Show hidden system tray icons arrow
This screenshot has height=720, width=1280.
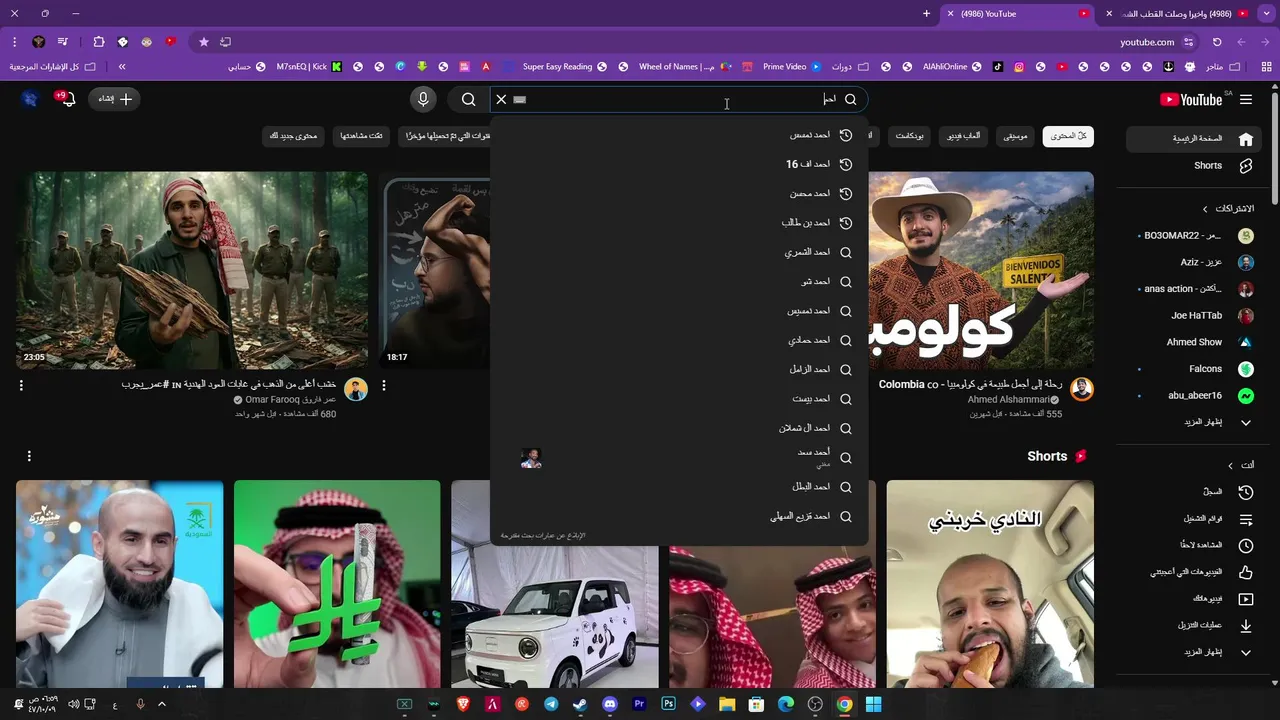click(161, 704)
